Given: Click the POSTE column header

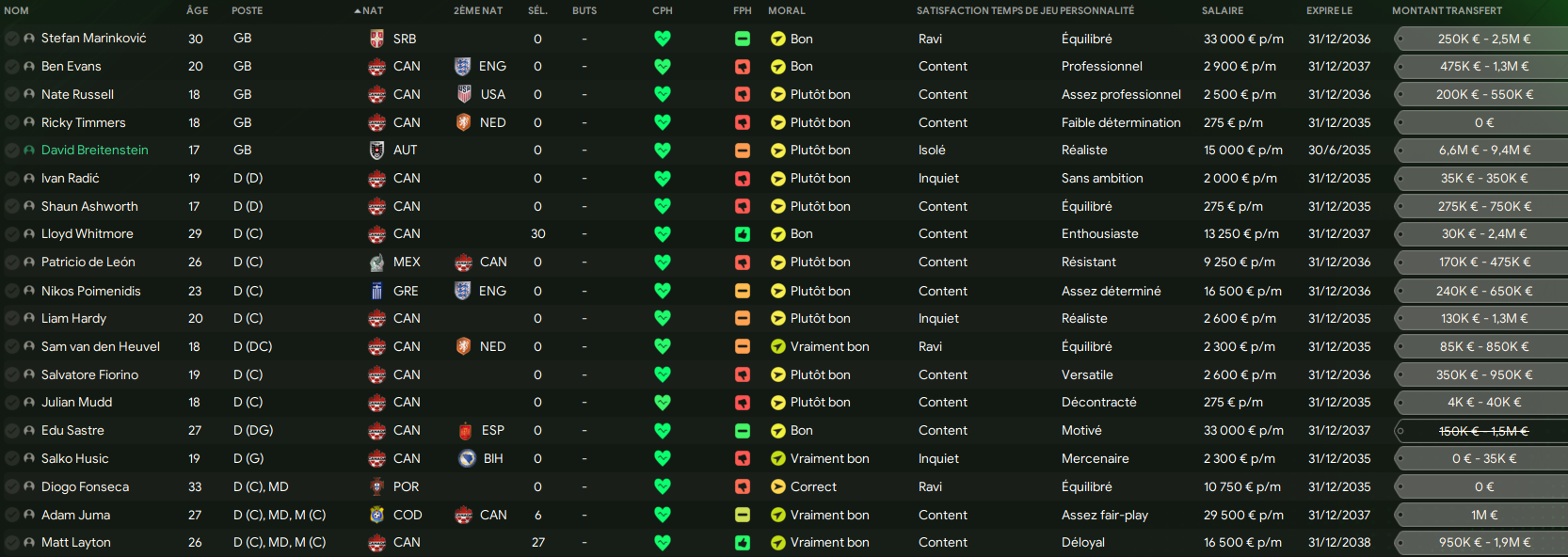Looking at the screenshot, I should coord(247,10).
